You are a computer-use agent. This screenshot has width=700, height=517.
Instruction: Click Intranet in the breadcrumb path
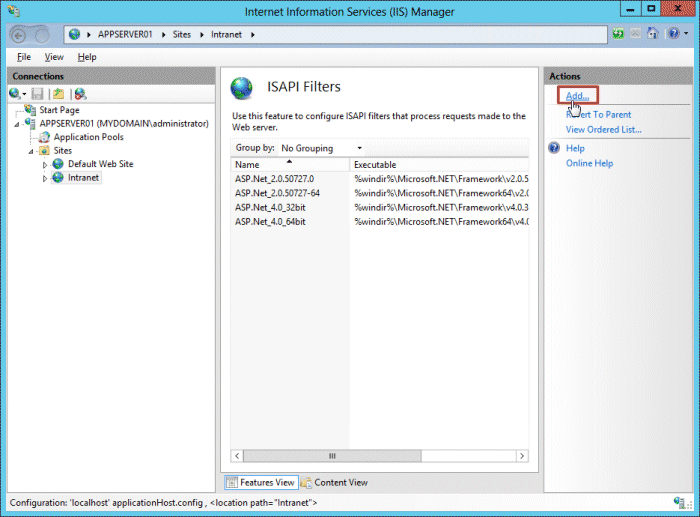point(226,34)
